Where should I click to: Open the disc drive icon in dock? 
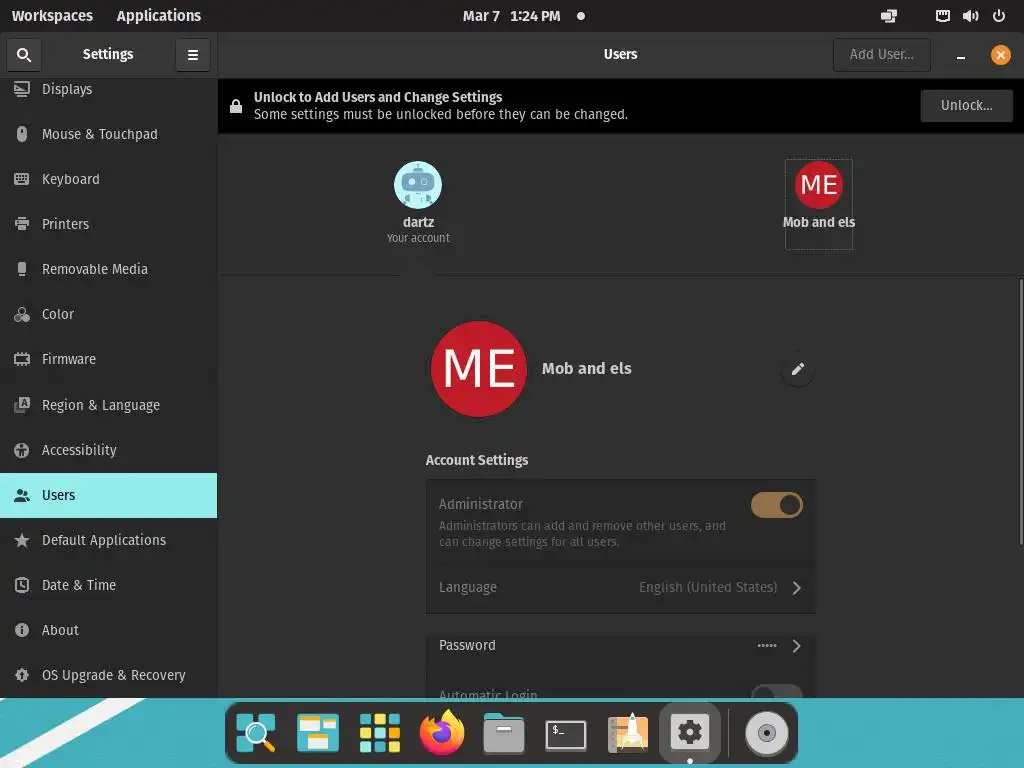point(767,733)
